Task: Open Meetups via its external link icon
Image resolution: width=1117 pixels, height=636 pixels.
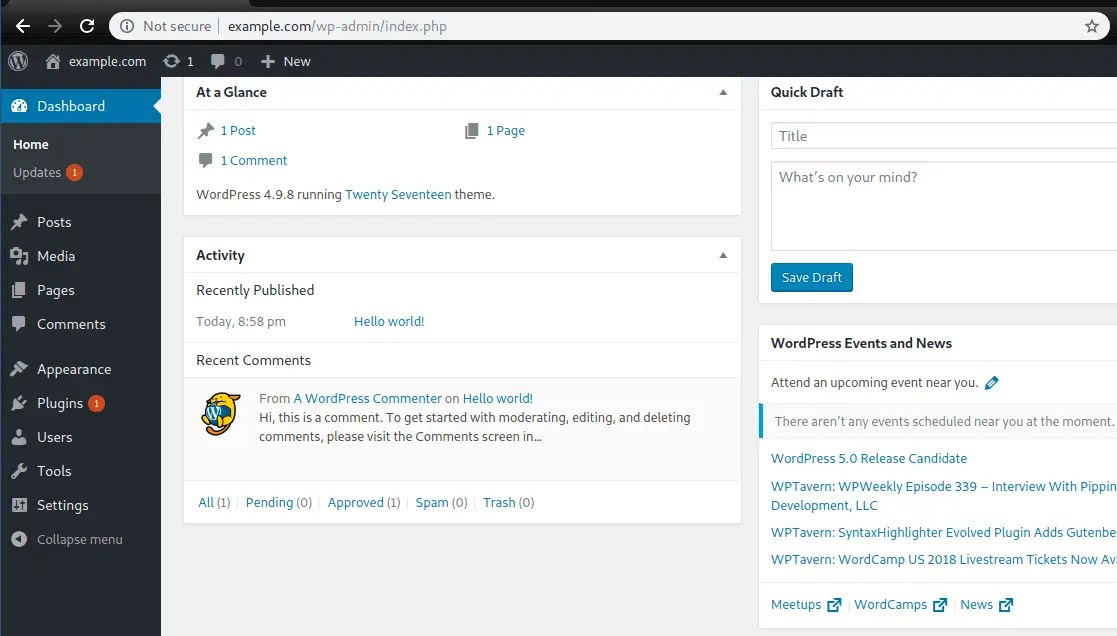Action: 835,604
